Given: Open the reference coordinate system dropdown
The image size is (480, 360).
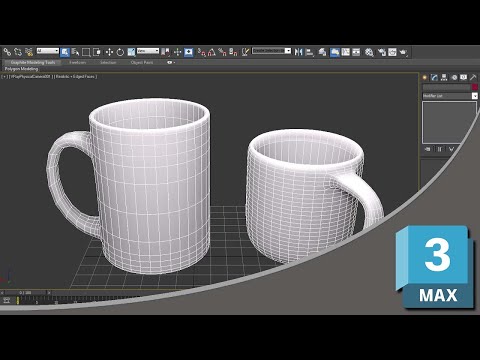Looking at the screenshot, I should click(148, 51).
